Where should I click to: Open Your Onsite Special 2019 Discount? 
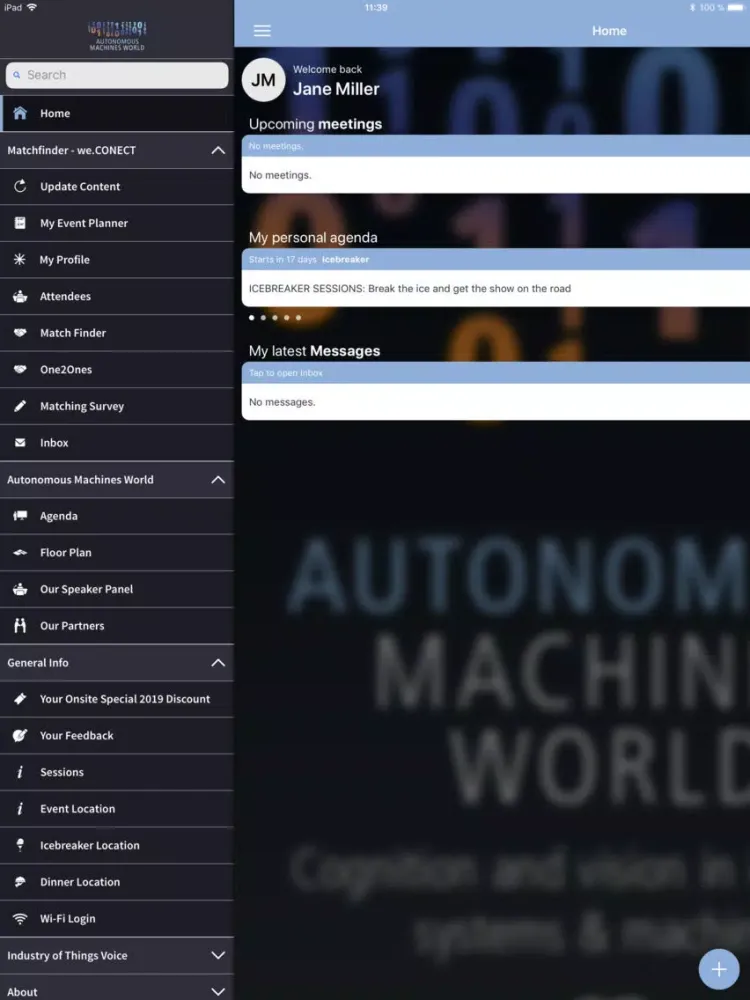click(x=117, y=699)
